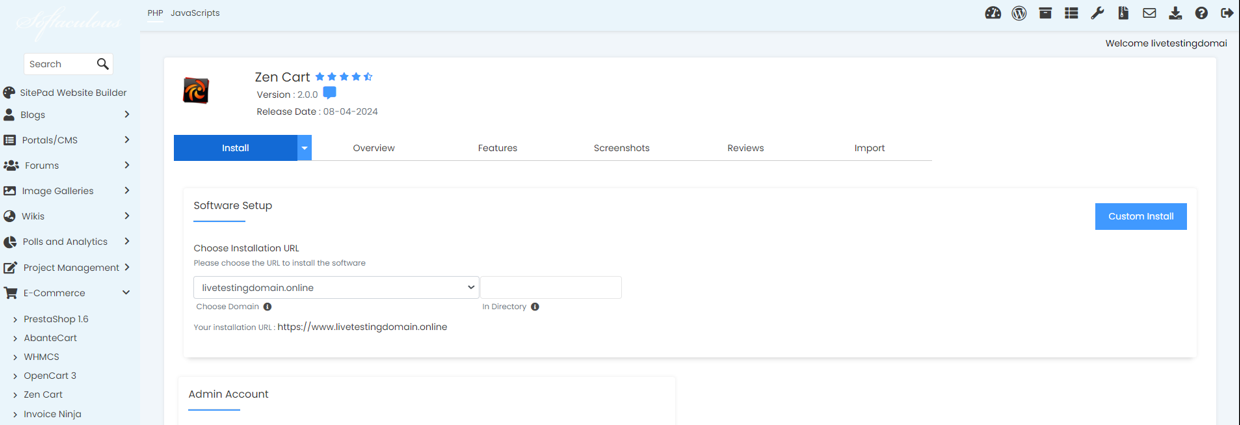
Task: Click the search magnifier icon
Action: [102, 64]
